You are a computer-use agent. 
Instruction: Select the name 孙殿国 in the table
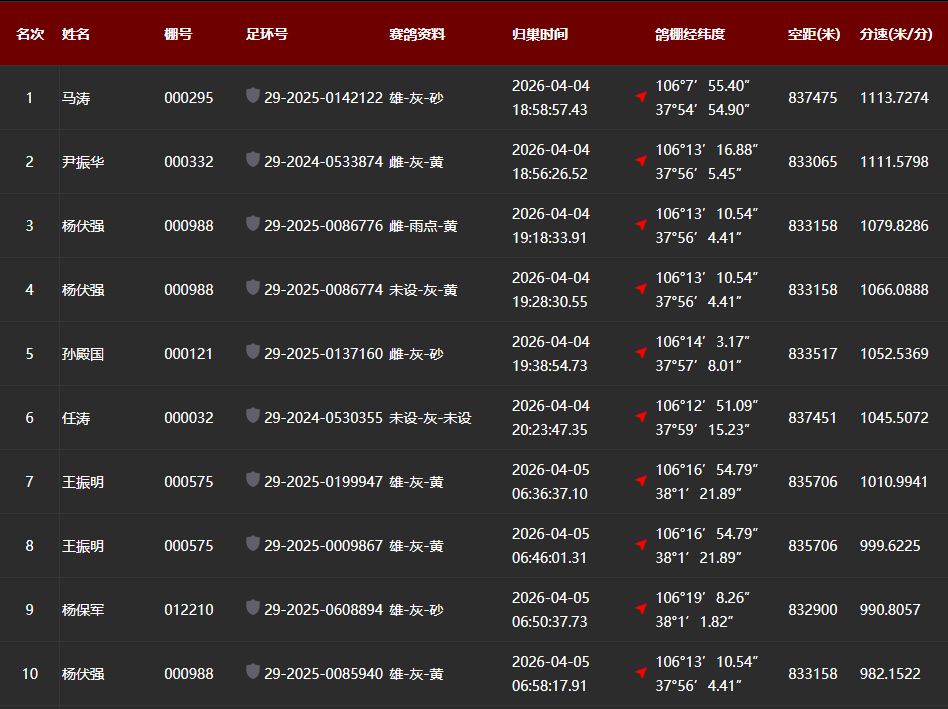(83, 354)
